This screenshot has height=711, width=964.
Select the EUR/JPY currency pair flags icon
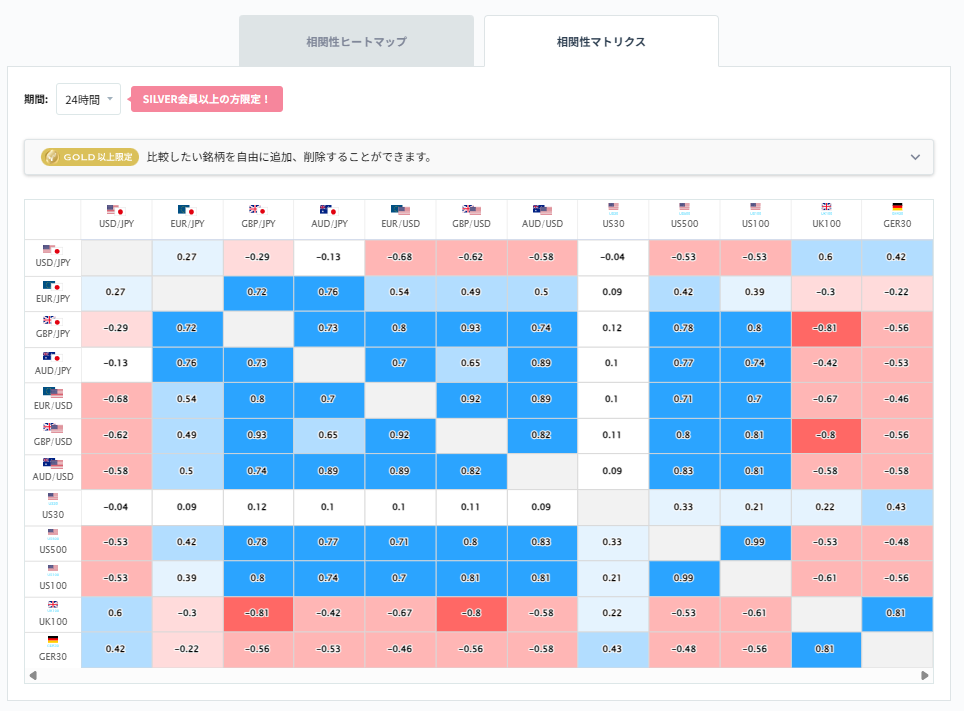(187, 210)
